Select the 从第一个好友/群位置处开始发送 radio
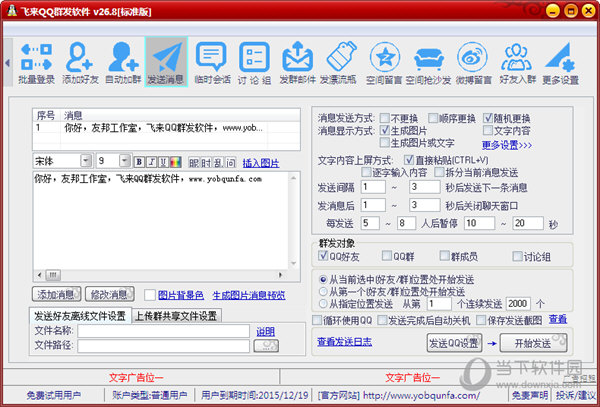The width and height of the screenshot is (600, 407). 323,291
